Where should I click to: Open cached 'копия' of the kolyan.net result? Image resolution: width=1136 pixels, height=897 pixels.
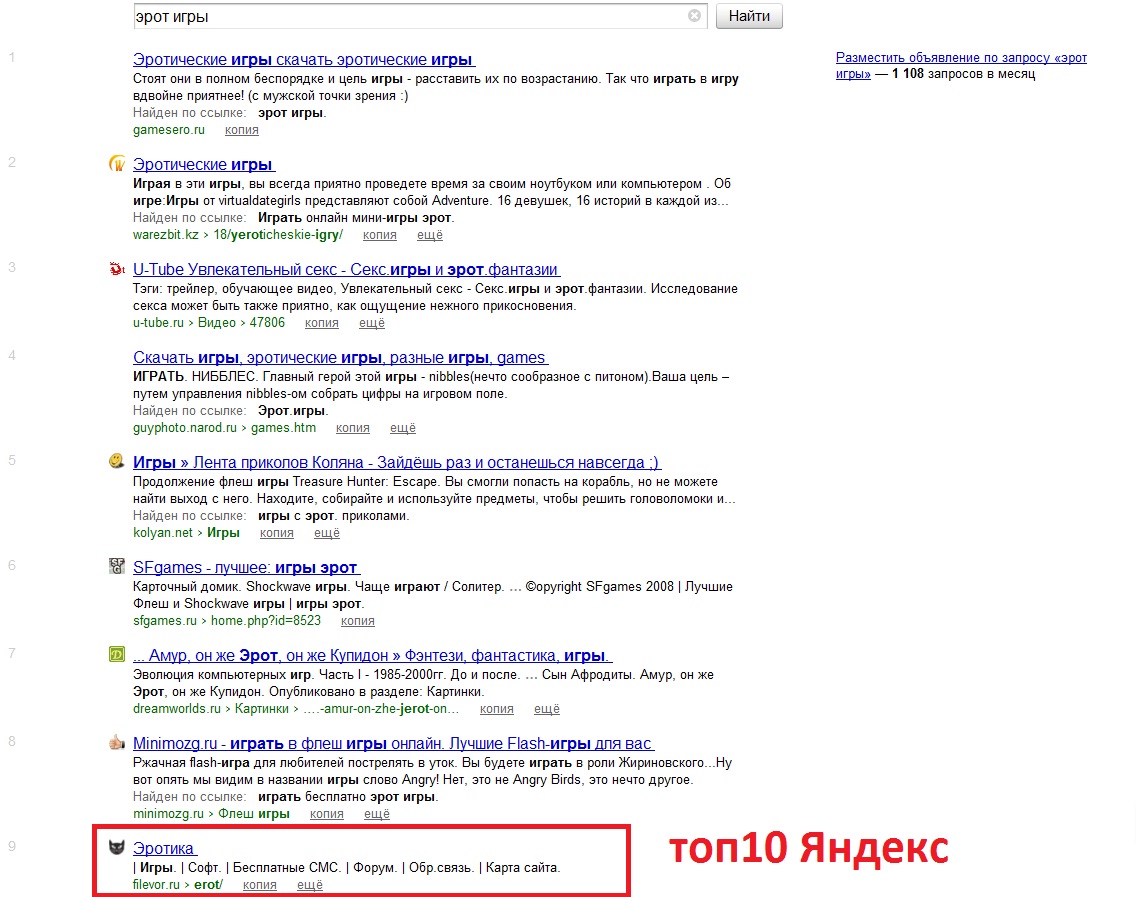coord(277,533)
